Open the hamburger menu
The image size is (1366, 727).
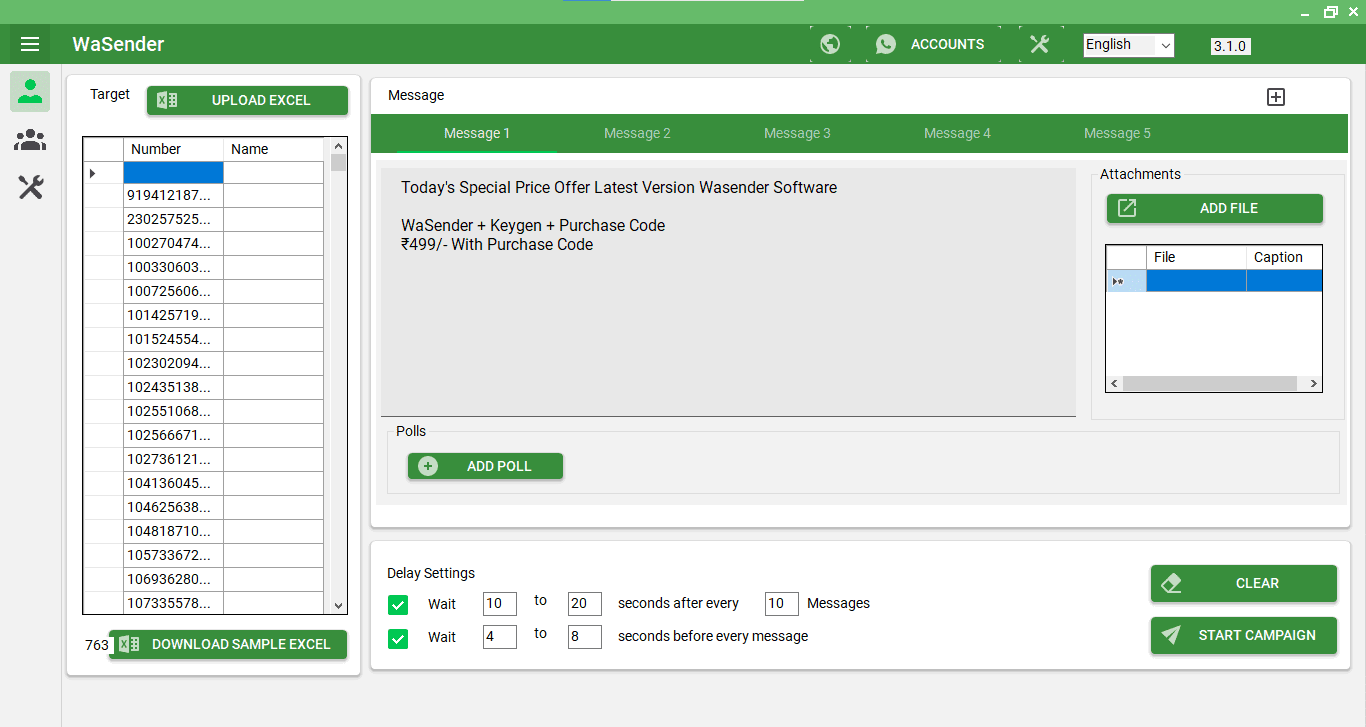(30, 44)
